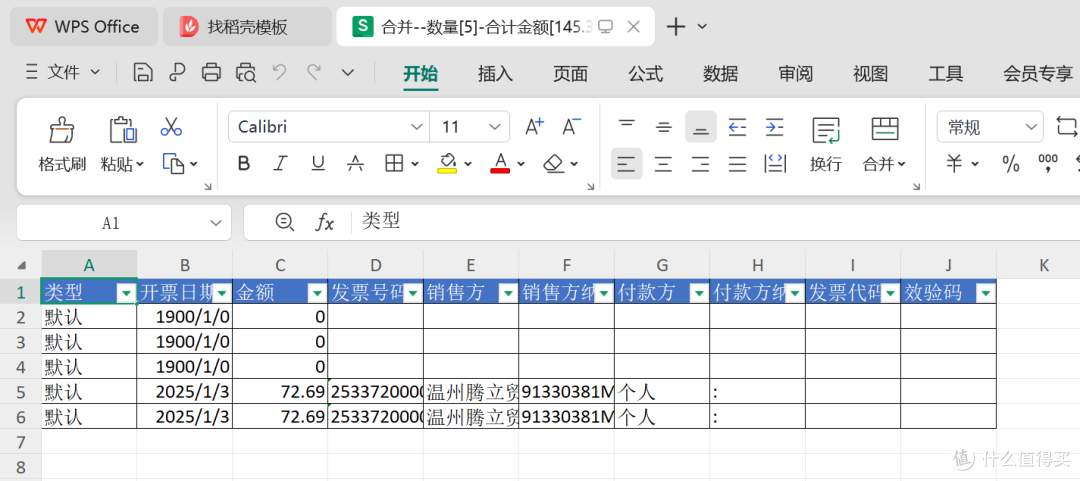Click the Undo arrow
1080x481 pixels.
[280, 72]
